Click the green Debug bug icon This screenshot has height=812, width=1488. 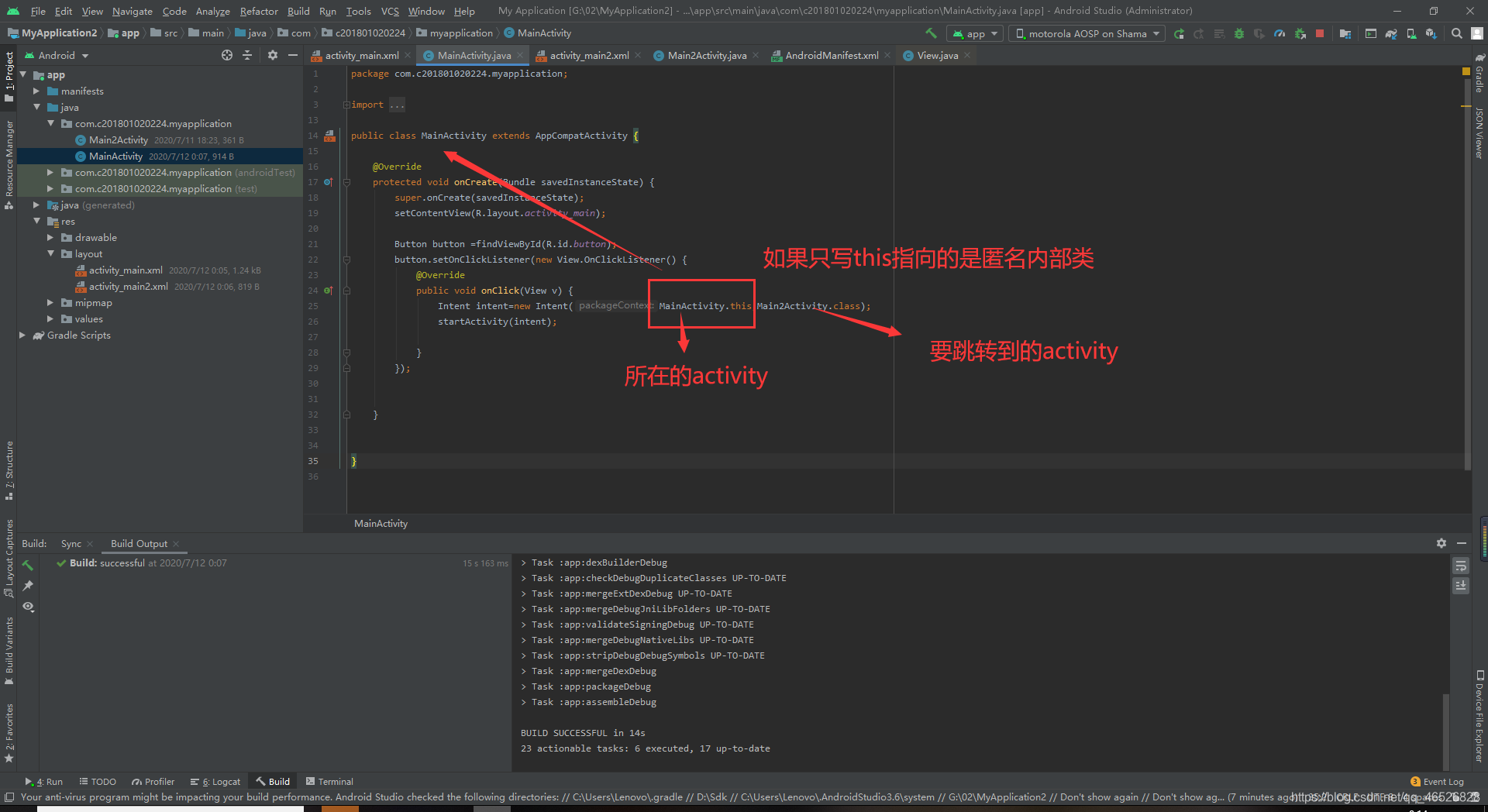(x=1239, y=33)
